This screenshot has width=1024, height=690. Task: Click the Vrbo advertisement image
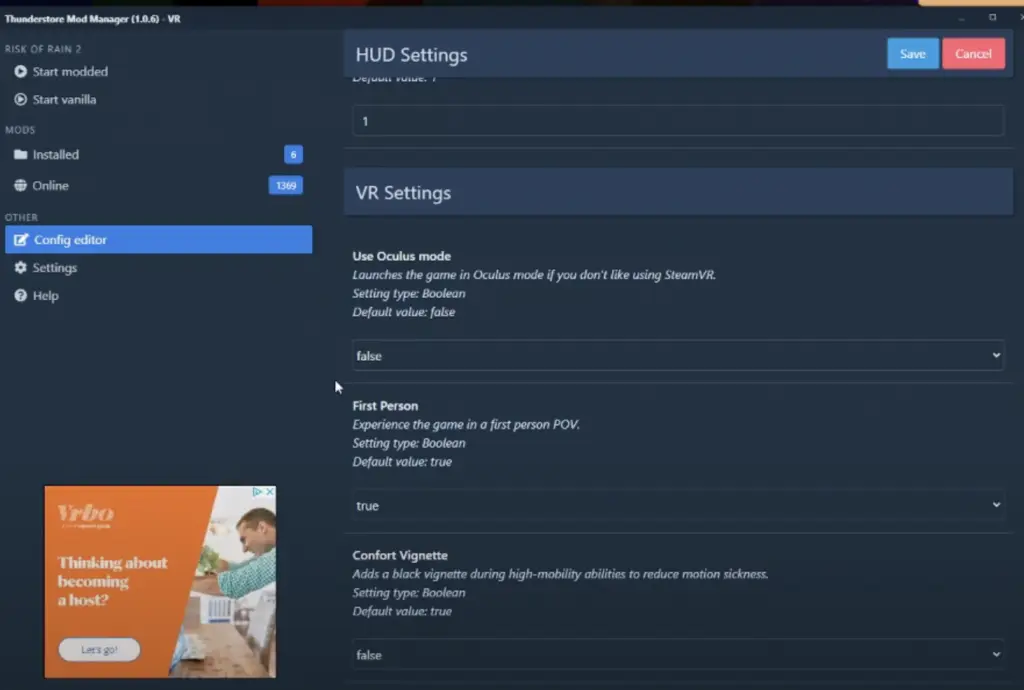[160, 582]
